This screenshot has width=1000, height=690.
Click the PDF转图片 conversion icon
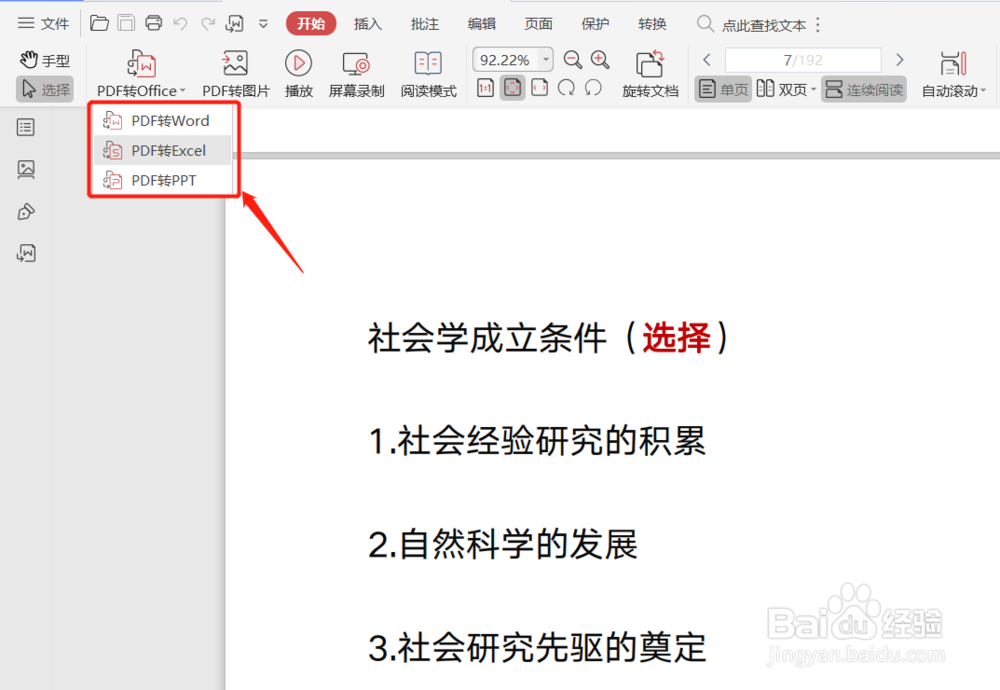(x=234, y=68)
